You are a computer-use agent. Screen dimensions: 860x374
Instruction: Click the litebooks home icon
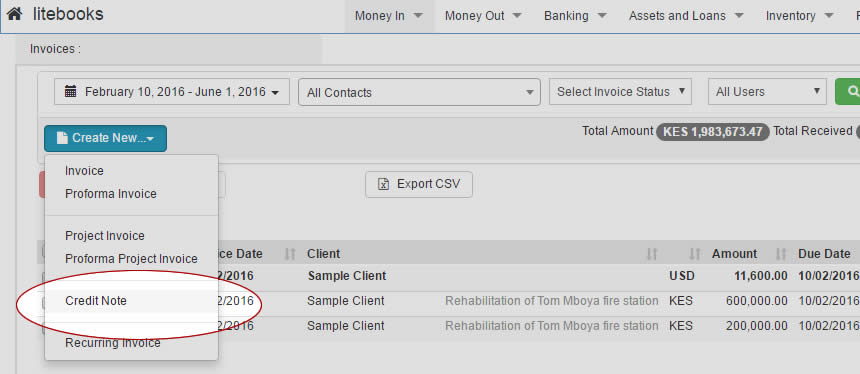15,14
